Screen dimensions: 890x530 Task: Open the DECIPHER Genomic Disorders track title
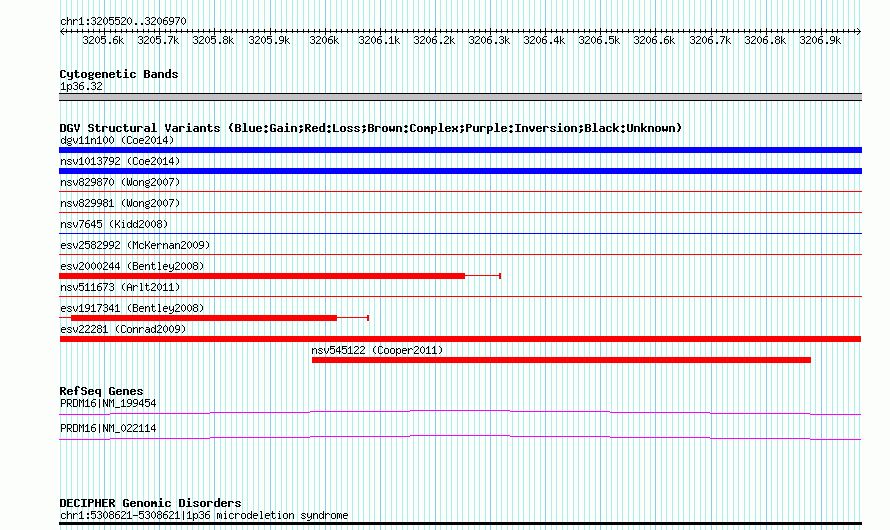pyautogui.click(x=150, y=503)
